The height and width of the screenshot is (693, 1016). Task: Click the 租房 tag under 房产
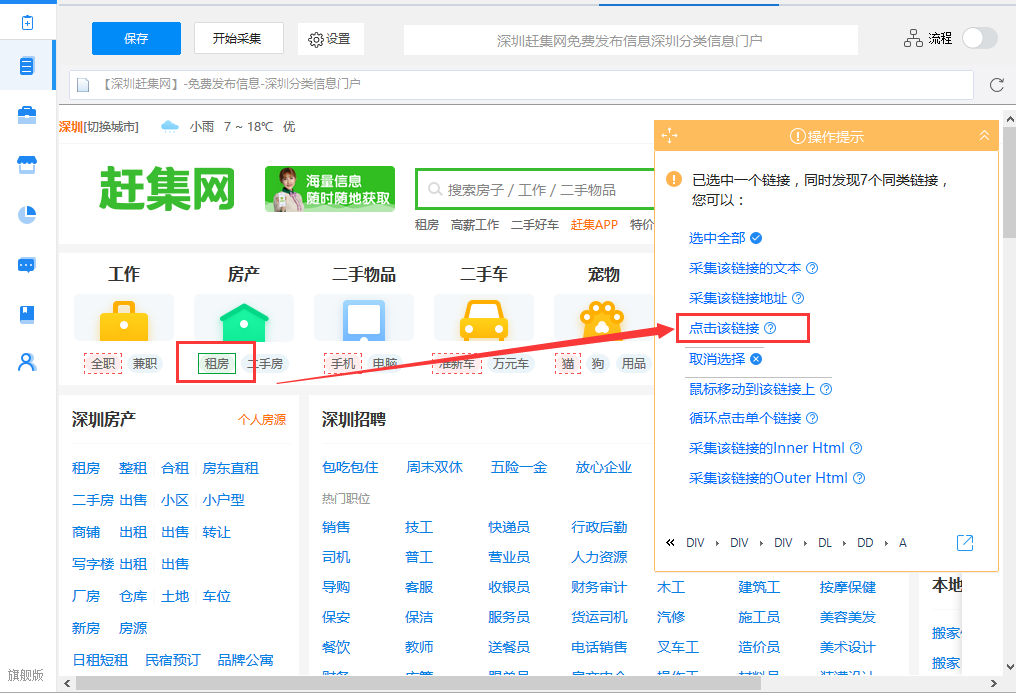pyautogui.click(x=216, y=363)
